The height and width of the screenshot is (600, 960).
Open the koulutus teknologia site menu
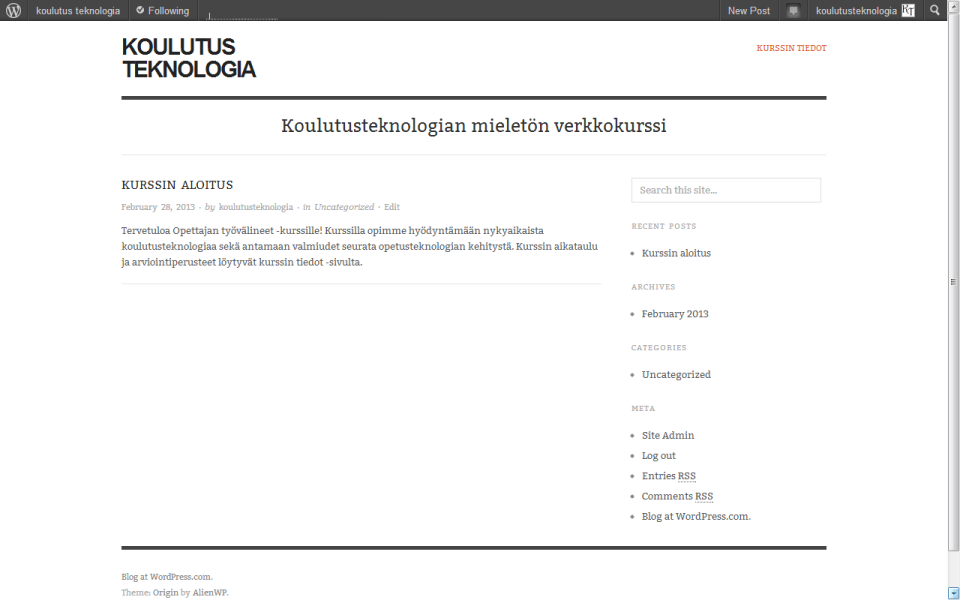tap(78, 11)
